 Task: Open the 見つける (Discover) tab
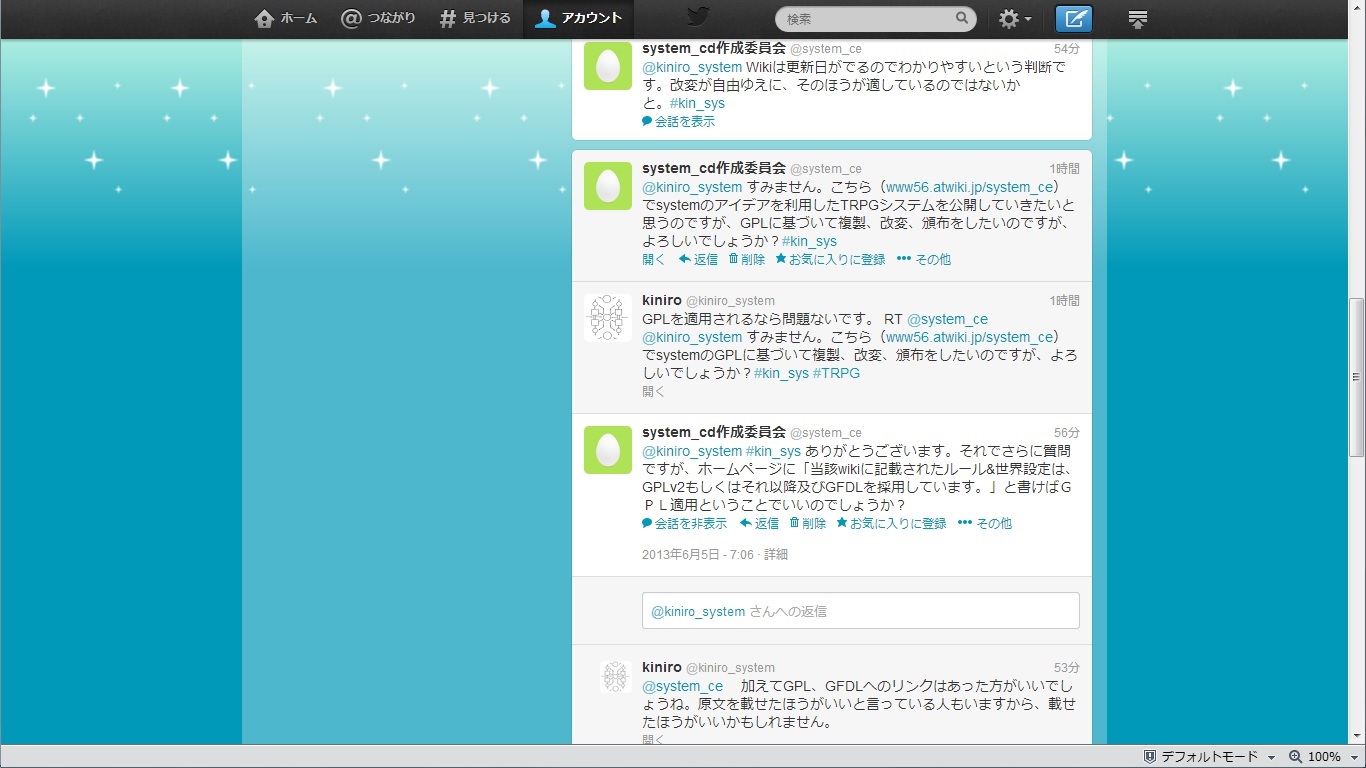[x=475, y=18]
